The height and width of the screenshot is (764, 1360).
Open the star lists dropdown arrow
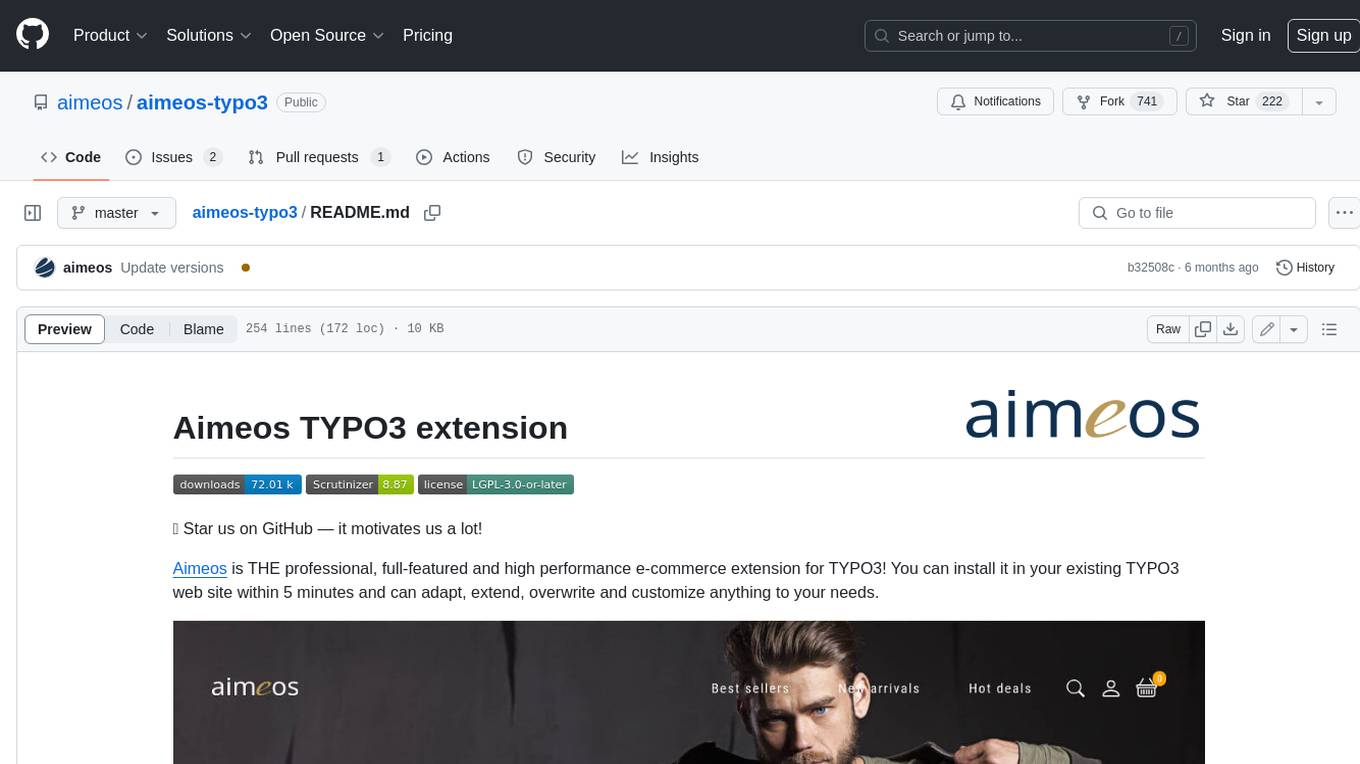[1318, 102]
